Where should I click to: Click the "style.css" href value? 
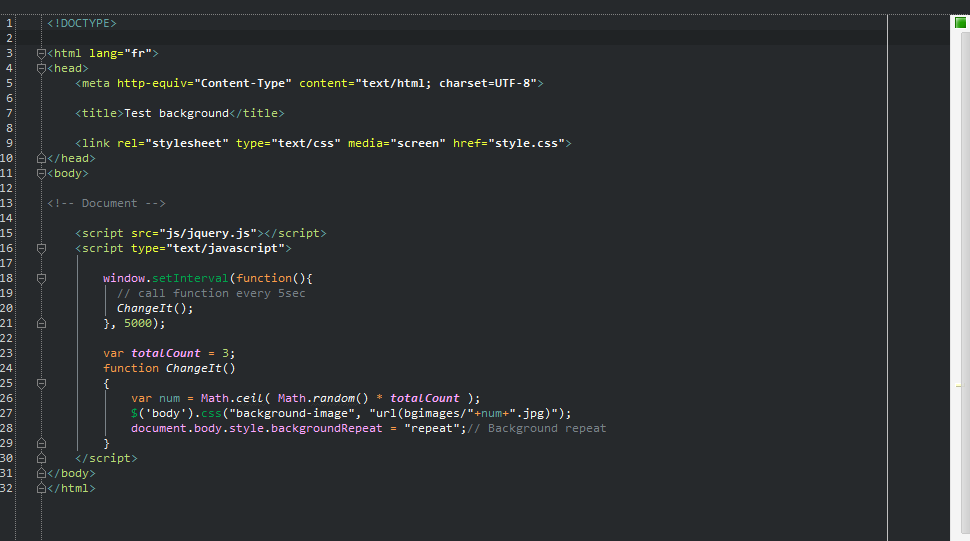coord(526,143)
